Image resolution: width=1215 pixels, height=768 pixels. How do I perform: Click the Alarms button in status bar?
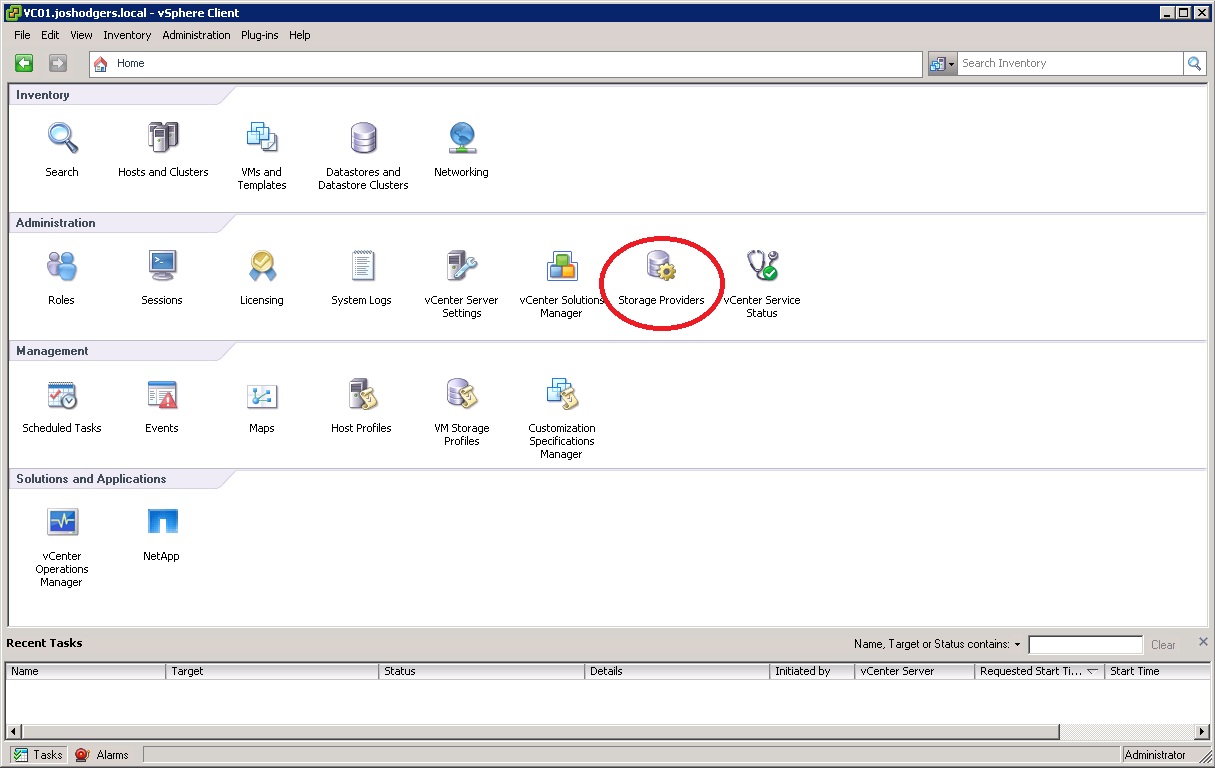click(102, 755)
